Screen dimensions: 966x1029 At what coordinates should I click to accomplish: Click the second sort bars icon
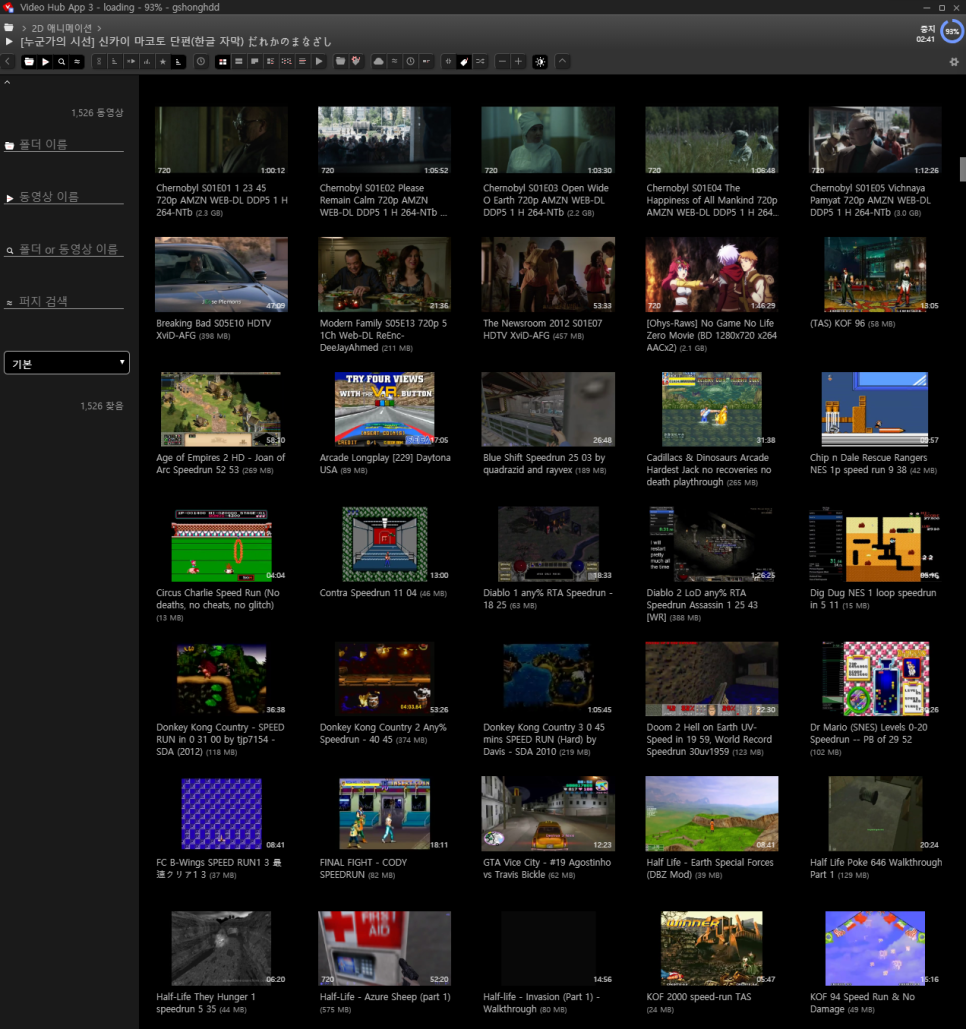click(x=115, y=61)
